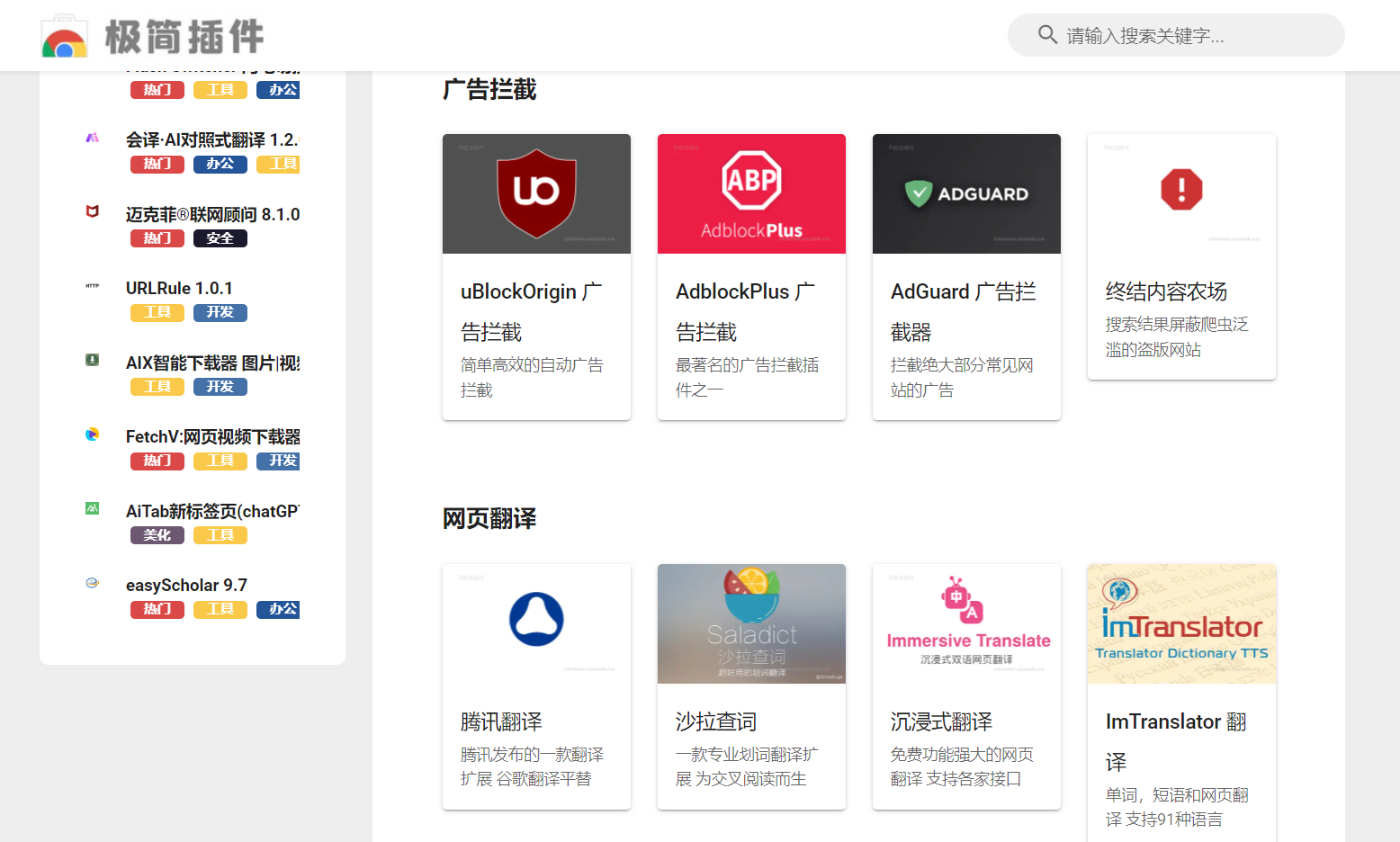Image resolution: width=1400 pixels, height=842 pixels.
Task: Click the 开发 tag under URLRule
Action: (x=220, y=312)
